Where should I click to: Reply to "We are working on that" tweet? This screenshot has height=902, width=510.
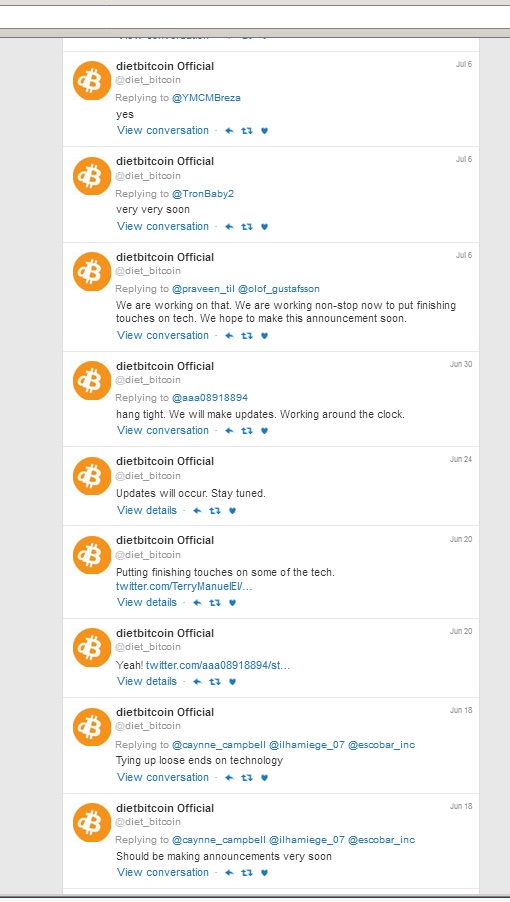(x=229, y=336)
